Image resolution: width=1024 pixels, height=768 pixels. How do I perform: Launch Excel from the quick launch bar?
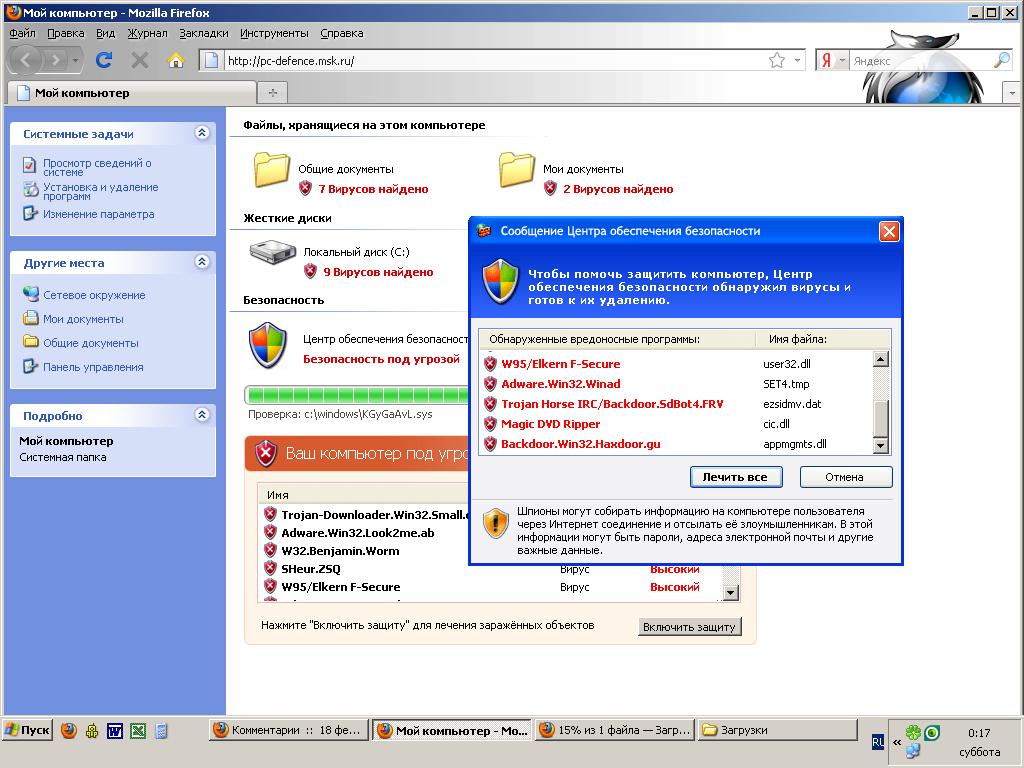pos(138,730)
